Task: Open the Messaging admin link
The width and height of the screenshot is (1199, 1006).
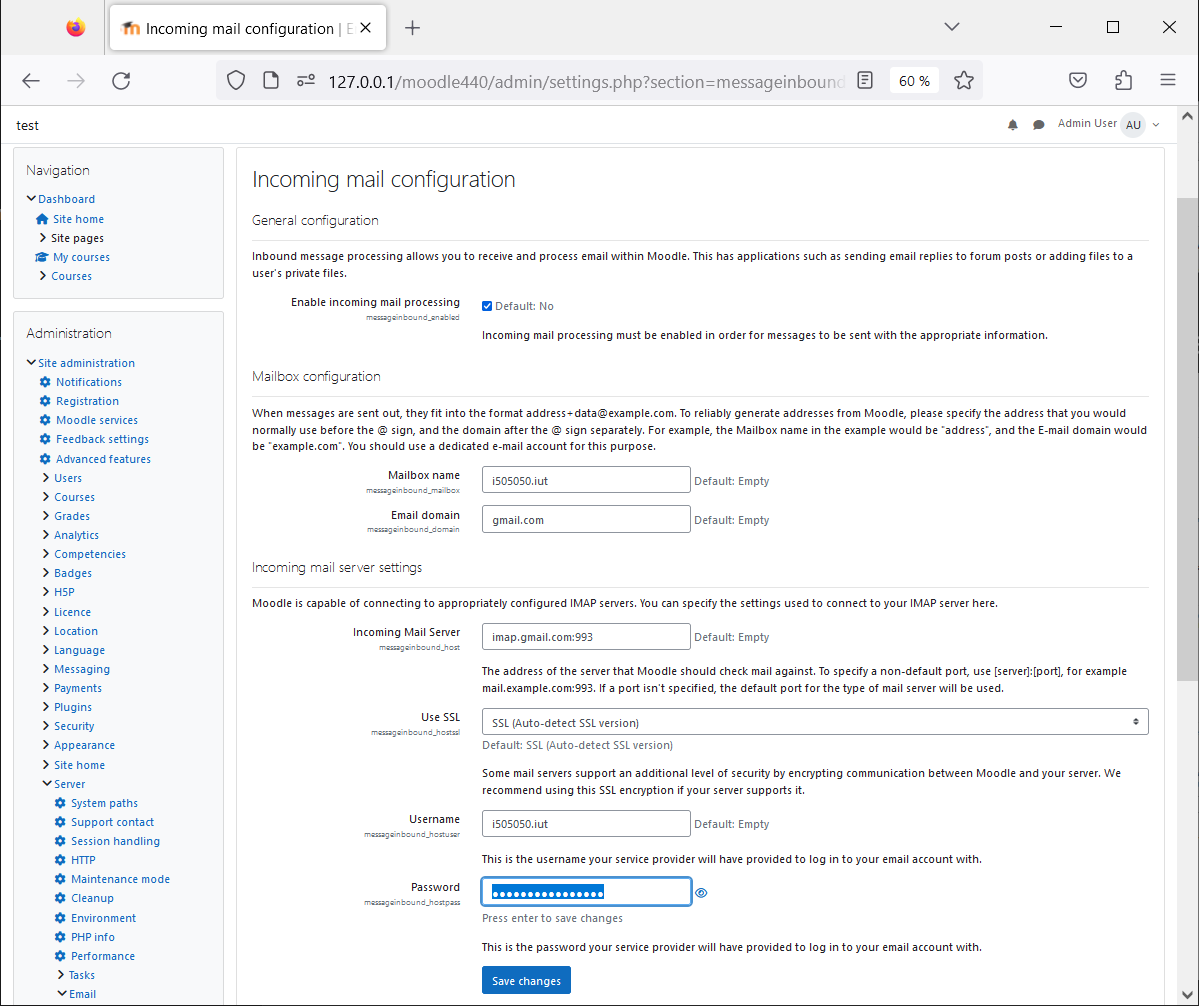Action: click(x=82, y=669)
